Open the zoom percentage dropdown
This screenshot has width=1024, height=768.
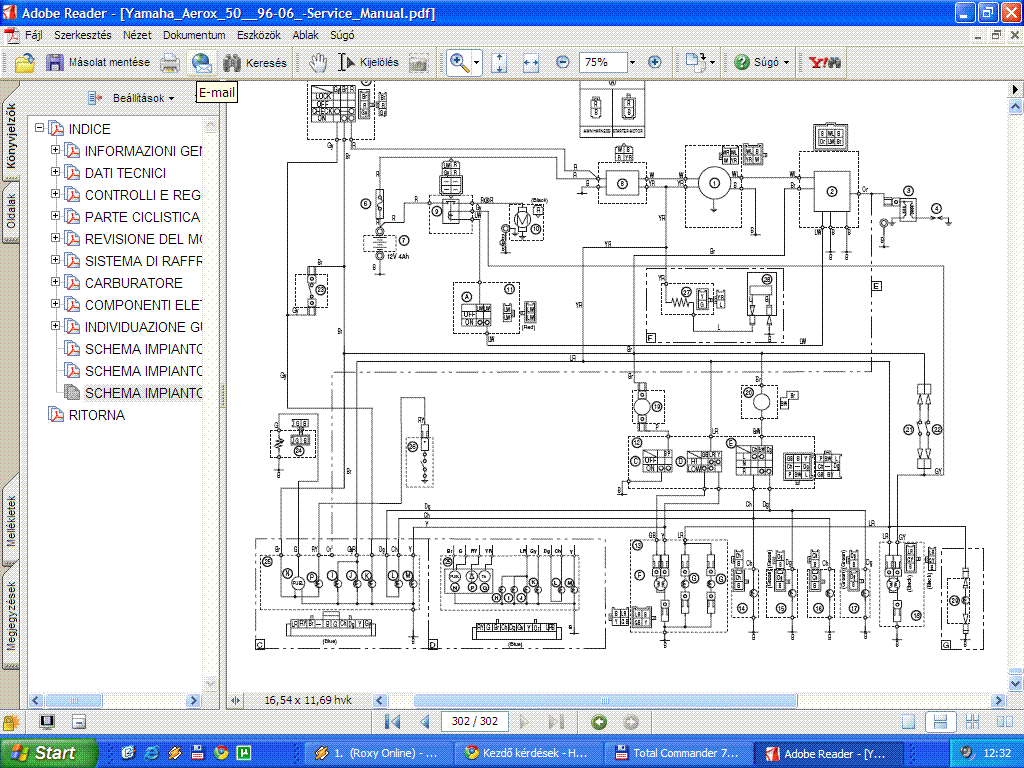(632, 62)
